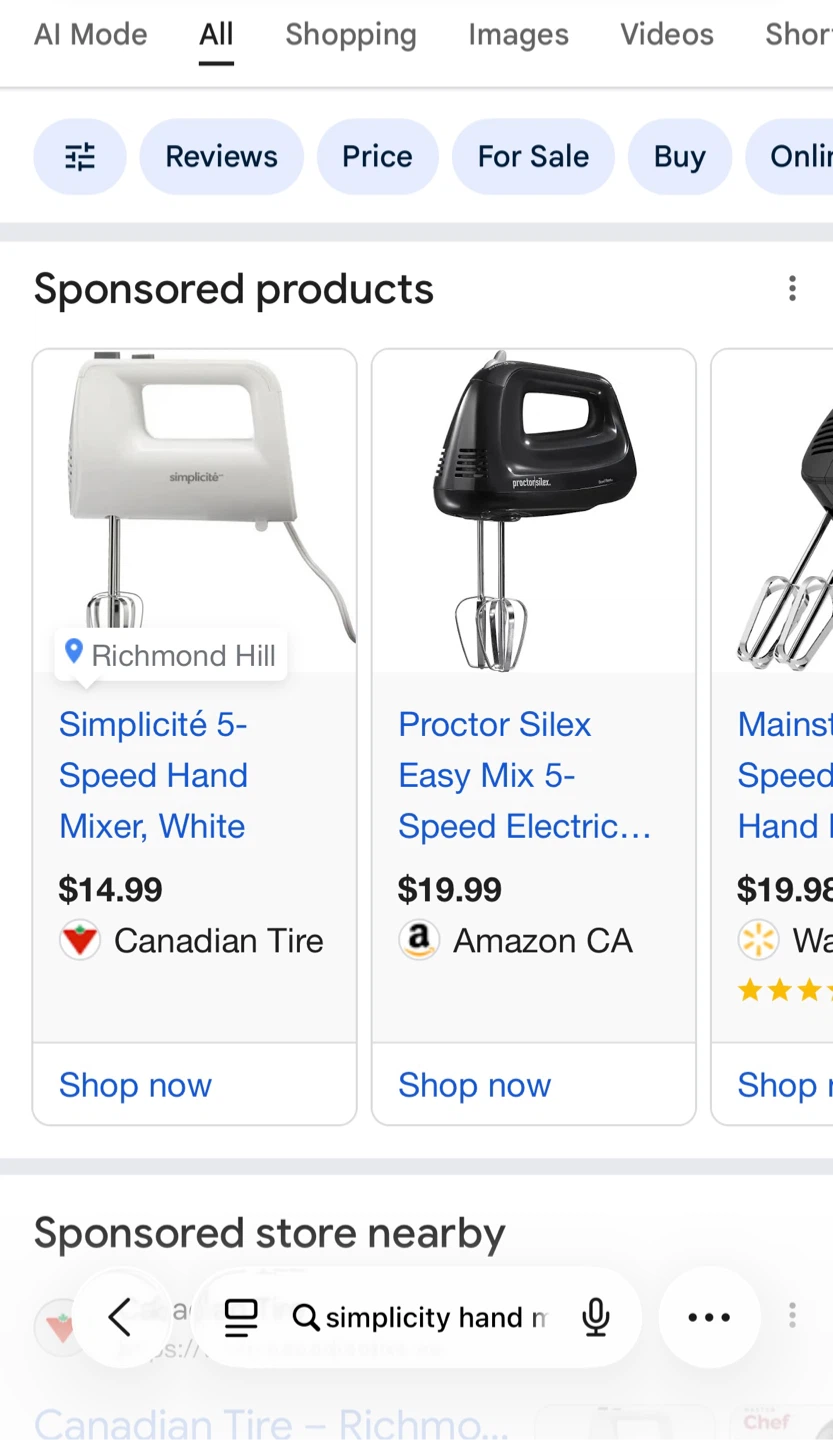Tap the three-dot menu beside Sponsored products

[792, 289]
